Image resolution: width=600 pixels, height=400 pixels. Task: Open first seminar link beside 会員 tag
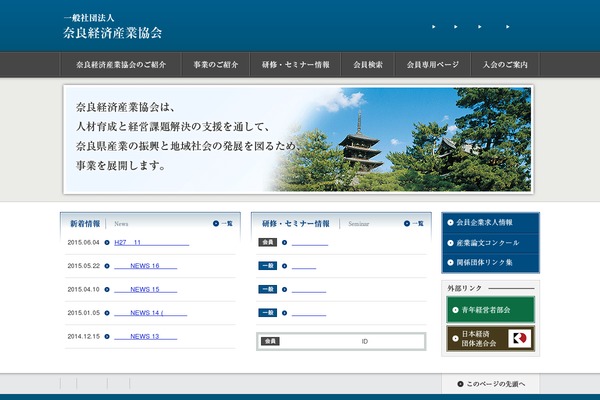tap(310, 243)
